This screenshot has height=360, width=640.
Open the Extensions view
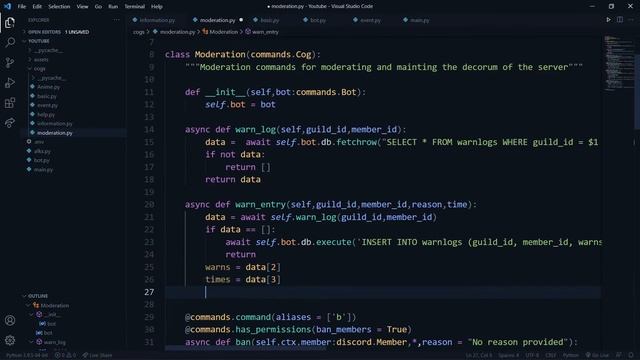click(10, 102)
